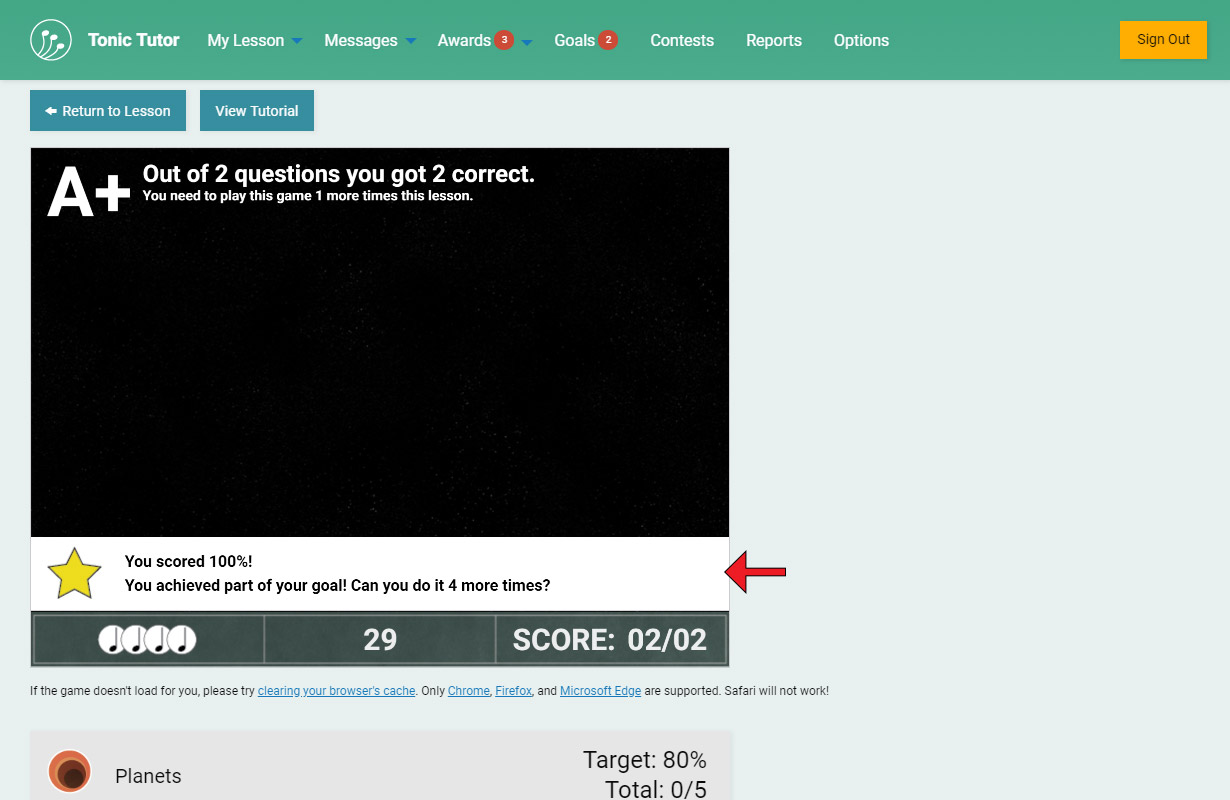Click the Planets game icon

70,772
